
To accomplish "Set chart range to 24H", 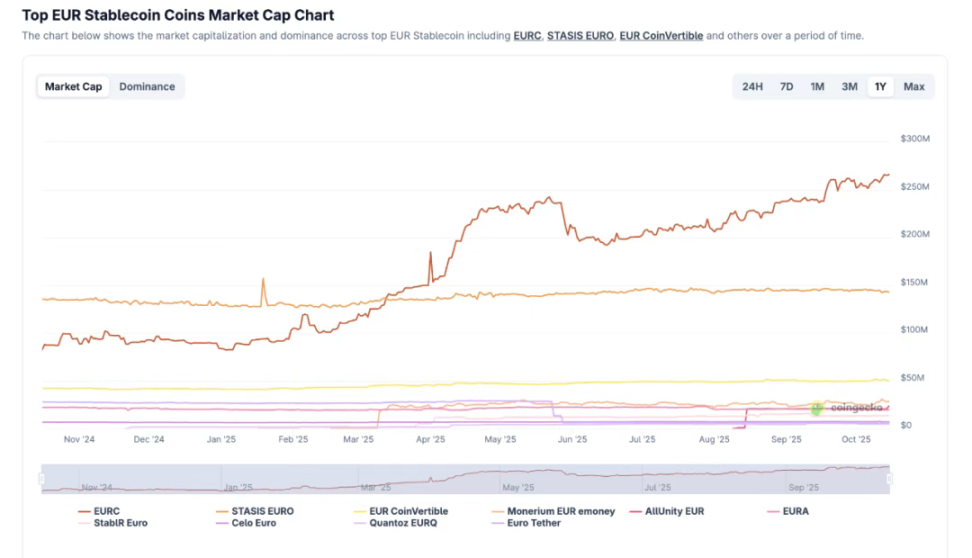I will point(752,87).
